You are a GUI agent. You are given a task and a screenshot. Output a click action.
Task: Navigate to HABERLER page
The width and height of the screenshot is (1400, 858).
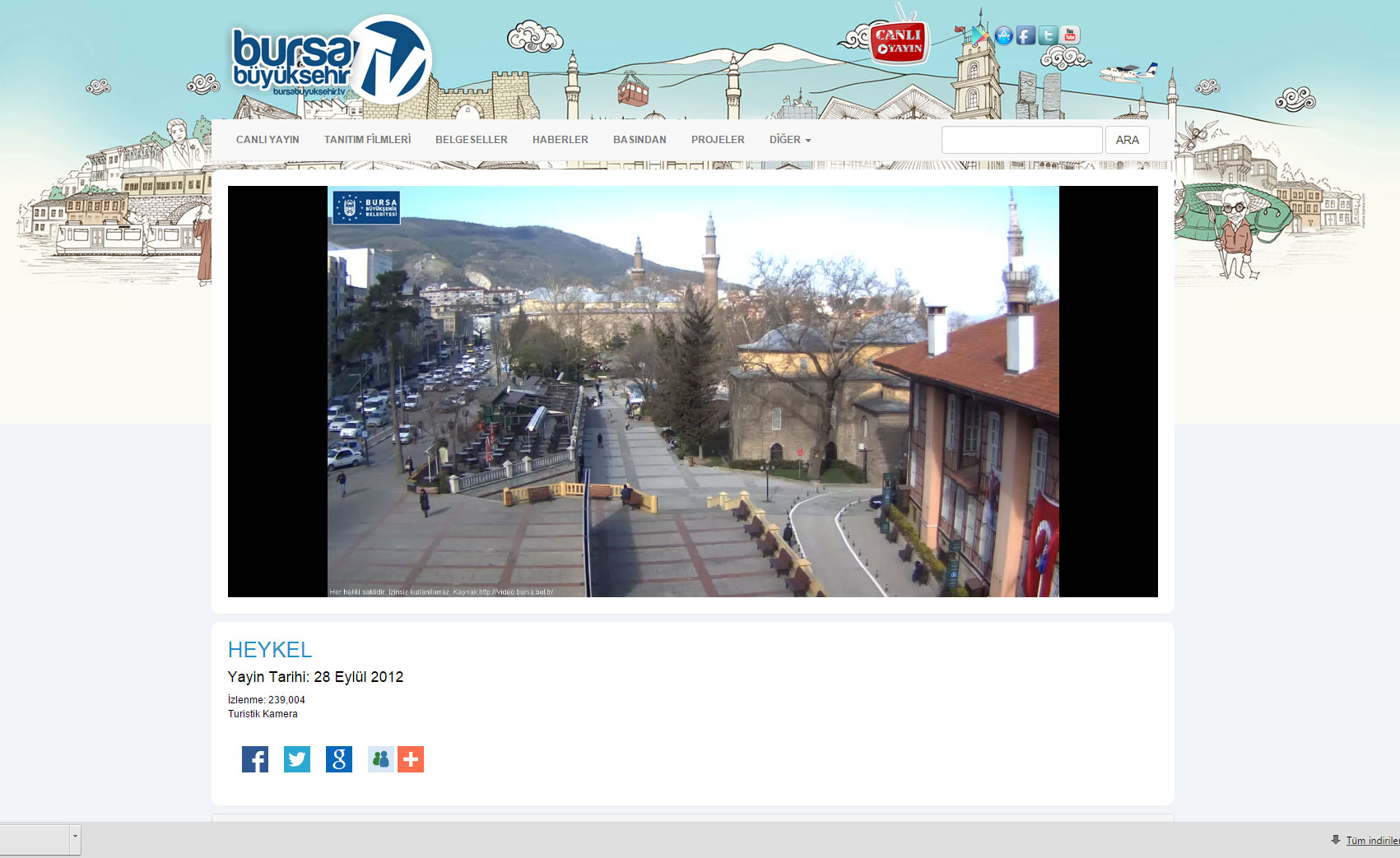pos(560,140)
